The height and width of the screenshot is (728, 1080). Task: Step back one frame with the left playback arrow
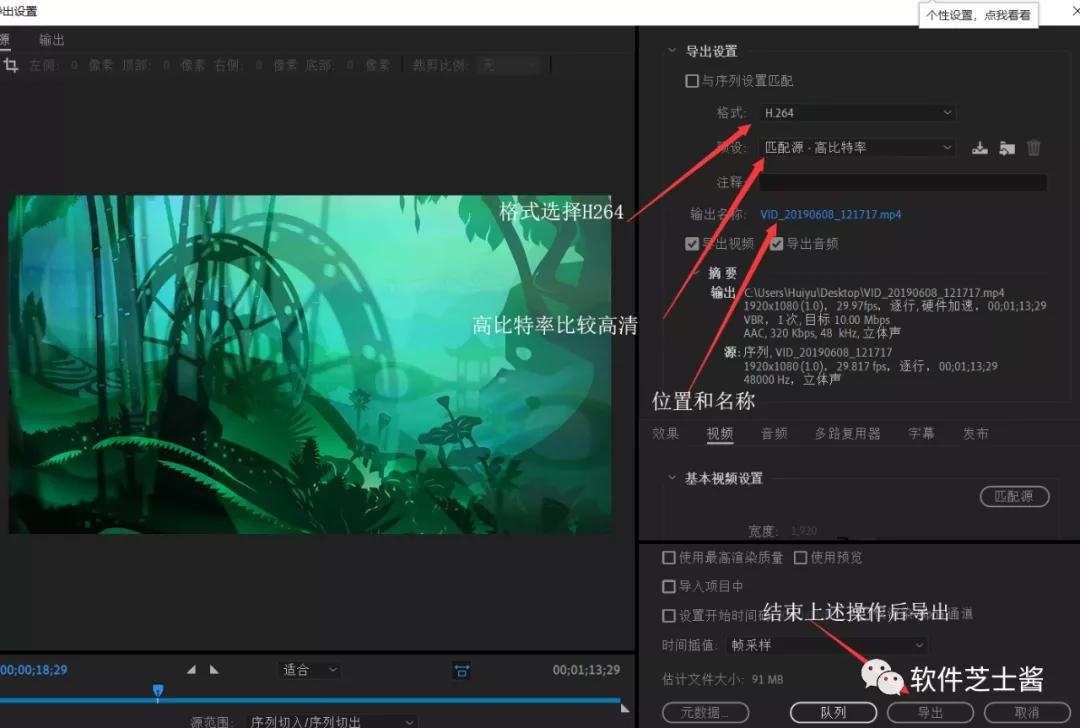191,671
